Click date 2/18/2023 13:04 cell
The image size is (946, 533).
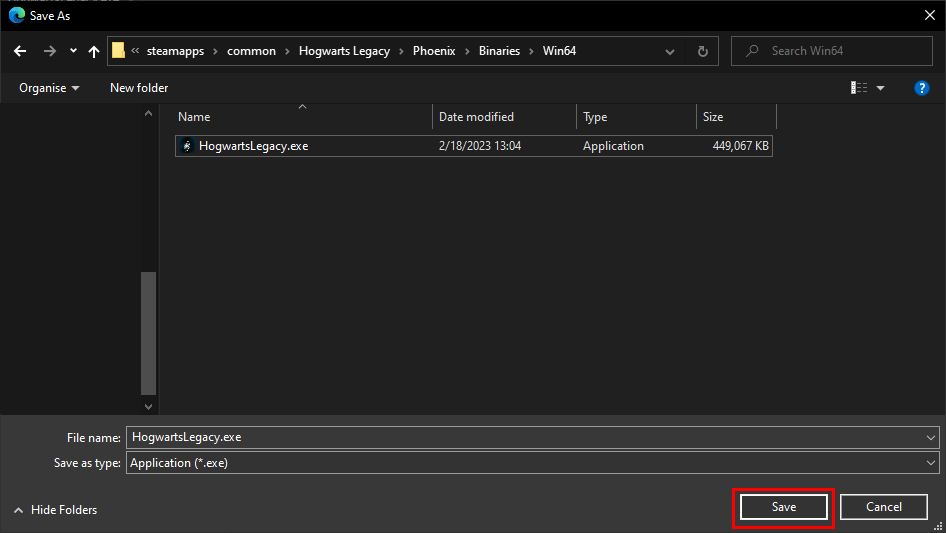tap(480, 146)
